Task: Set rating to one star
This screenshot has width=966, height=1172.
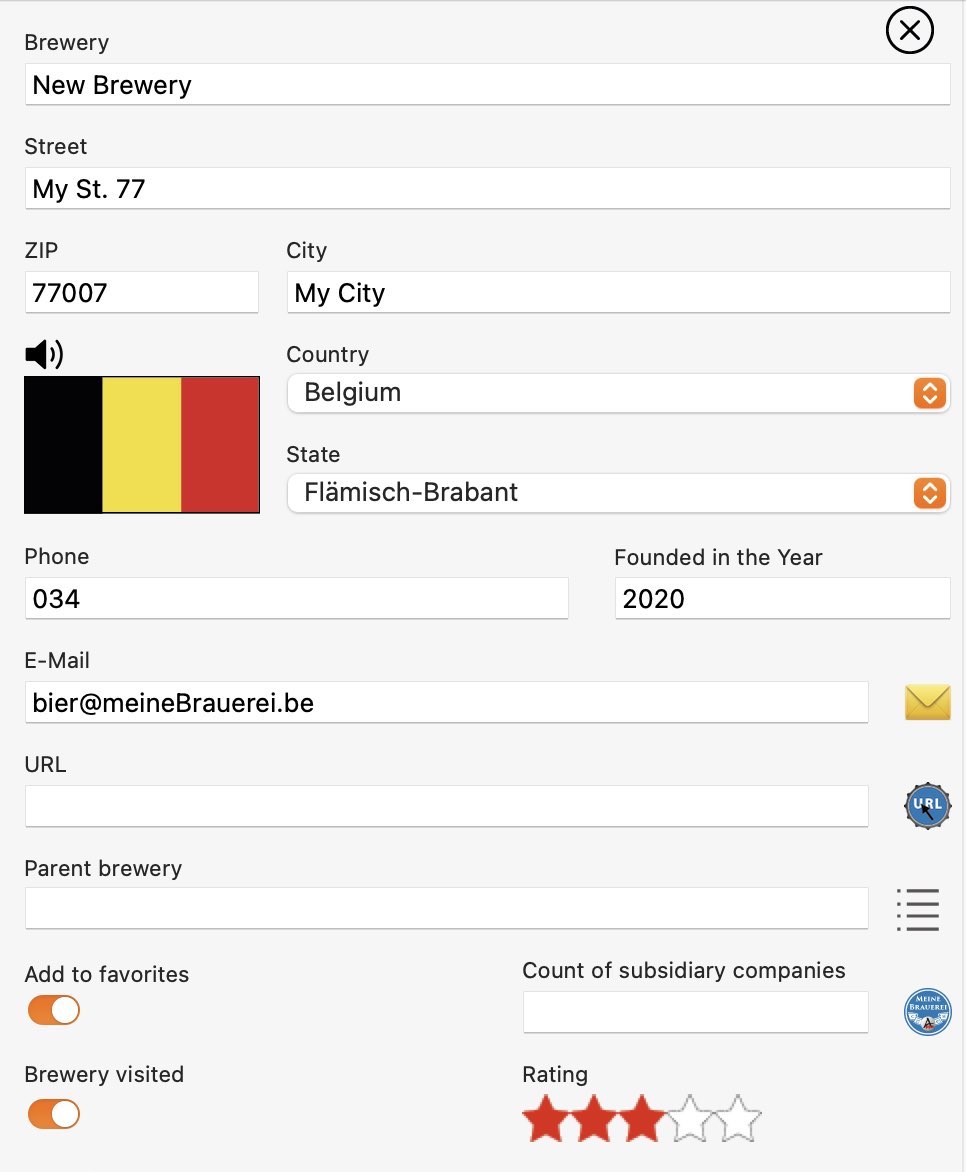Action: pyautogui.click(x=546, y=1119)
